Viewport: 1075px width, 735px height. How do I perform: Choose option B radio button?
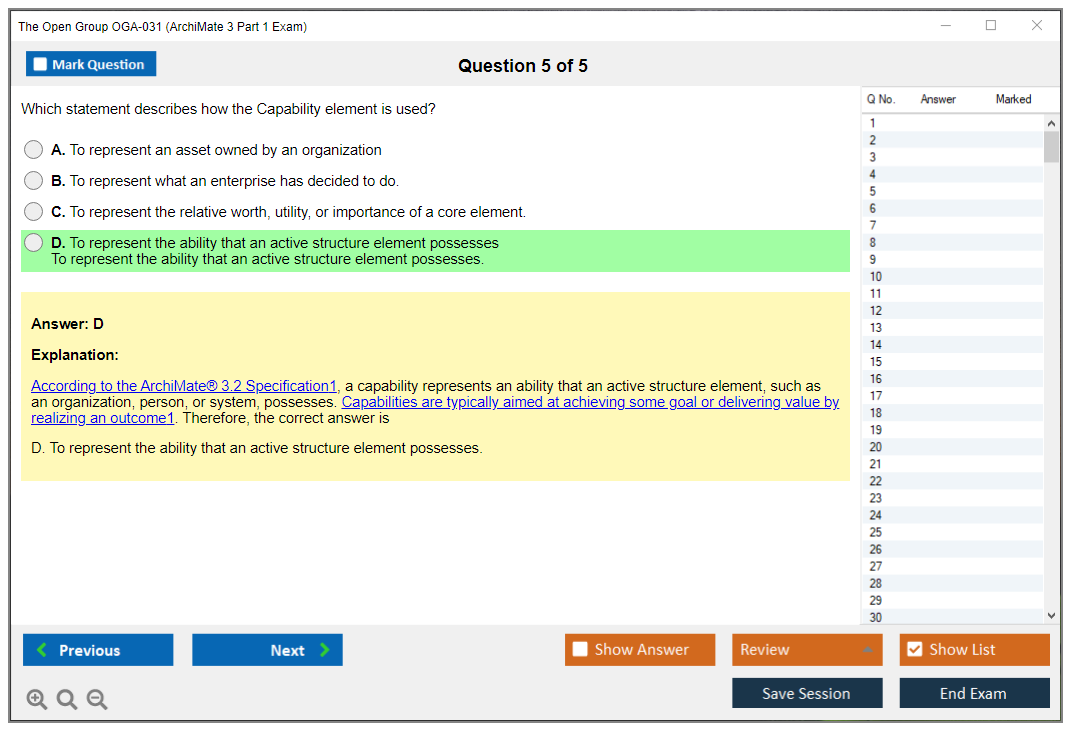34,181
